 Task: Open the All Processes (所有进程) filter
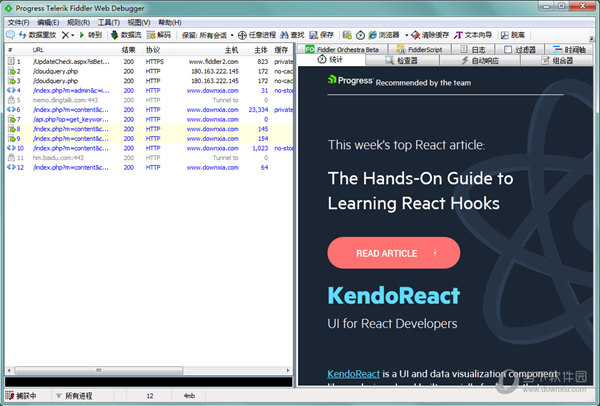75,396
